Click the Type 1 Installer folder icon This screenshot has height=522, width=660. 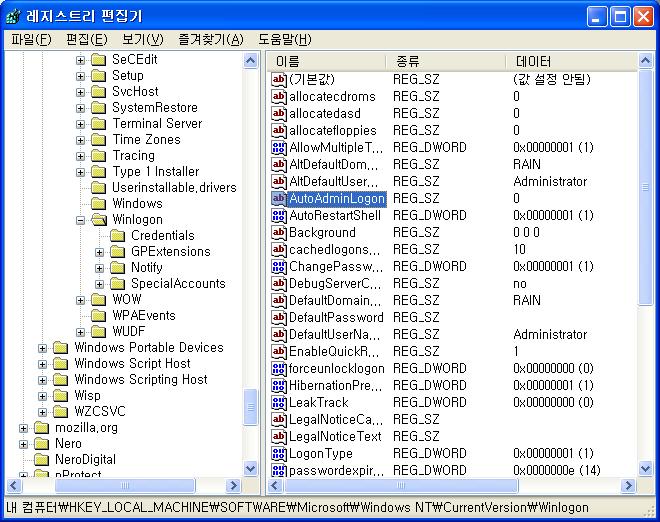[x=98, y=172]
